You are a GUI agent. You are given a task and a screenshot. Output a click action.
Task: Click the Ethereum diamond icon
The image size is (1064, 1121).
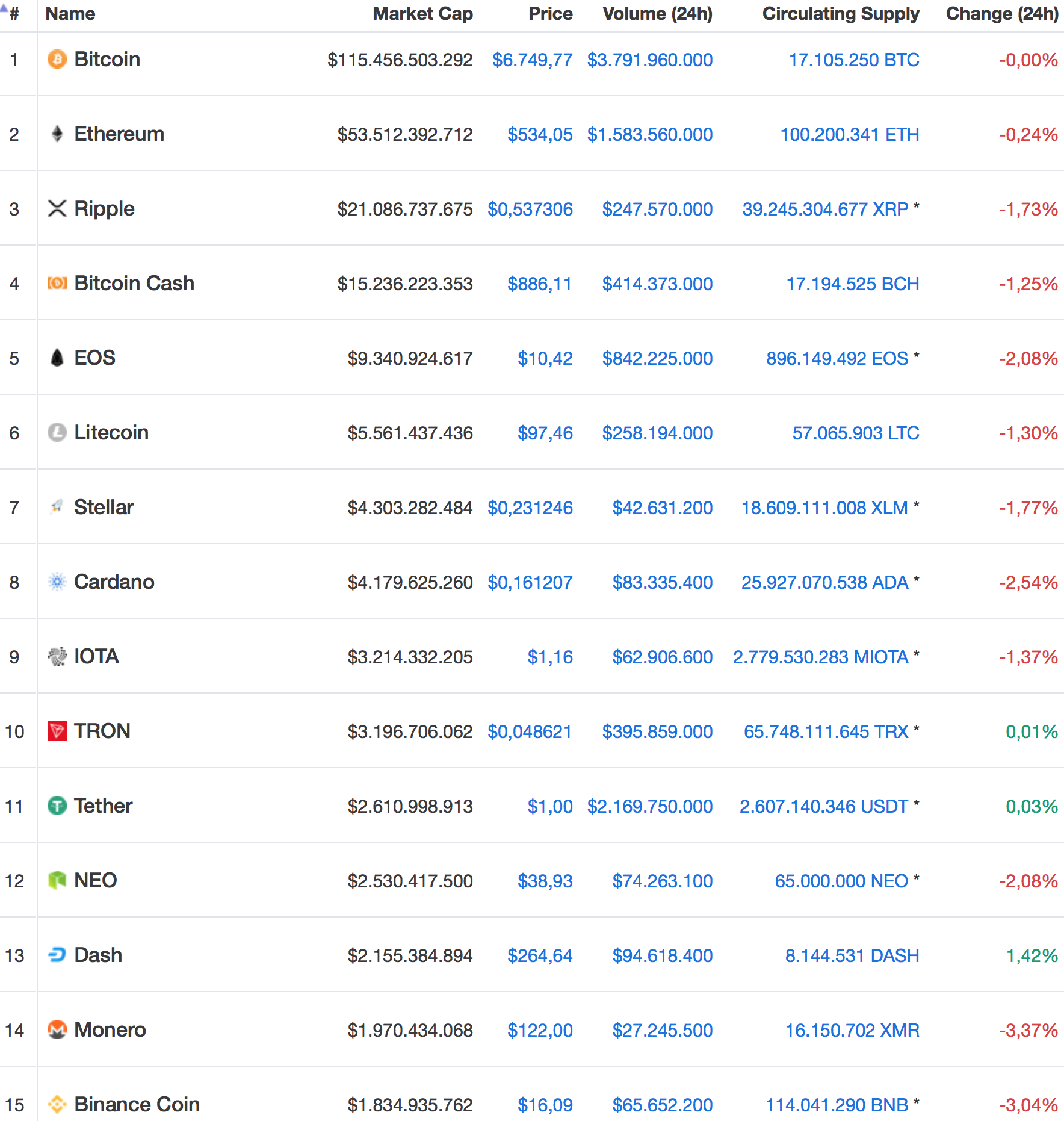(57, 134)
